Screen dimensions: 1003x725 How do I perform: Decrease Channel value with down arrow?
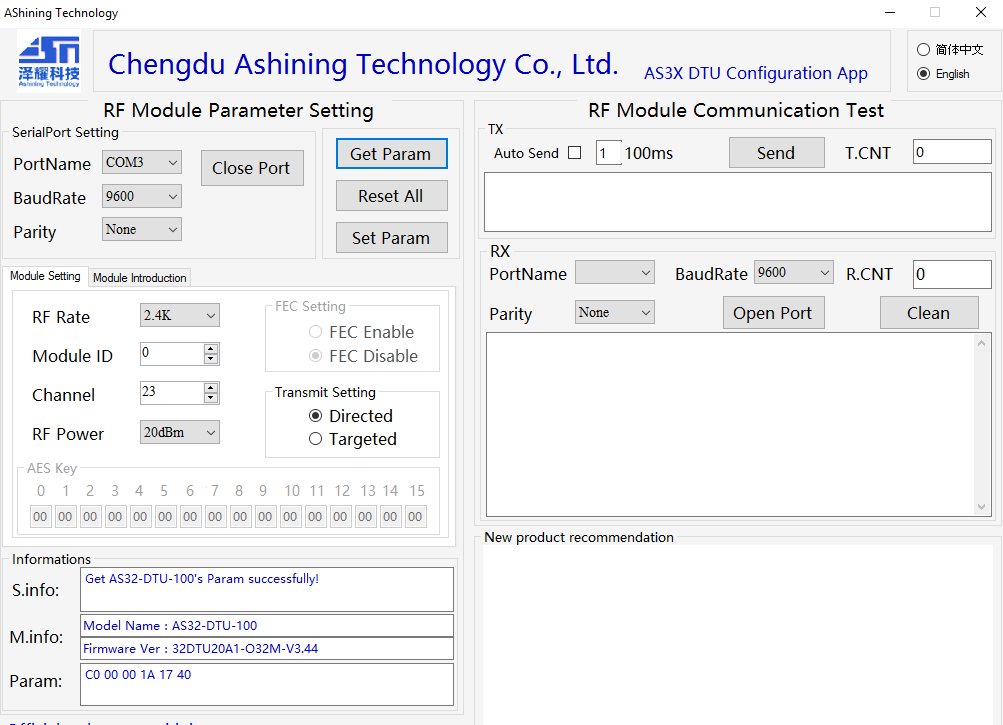(x=210, y=398)
